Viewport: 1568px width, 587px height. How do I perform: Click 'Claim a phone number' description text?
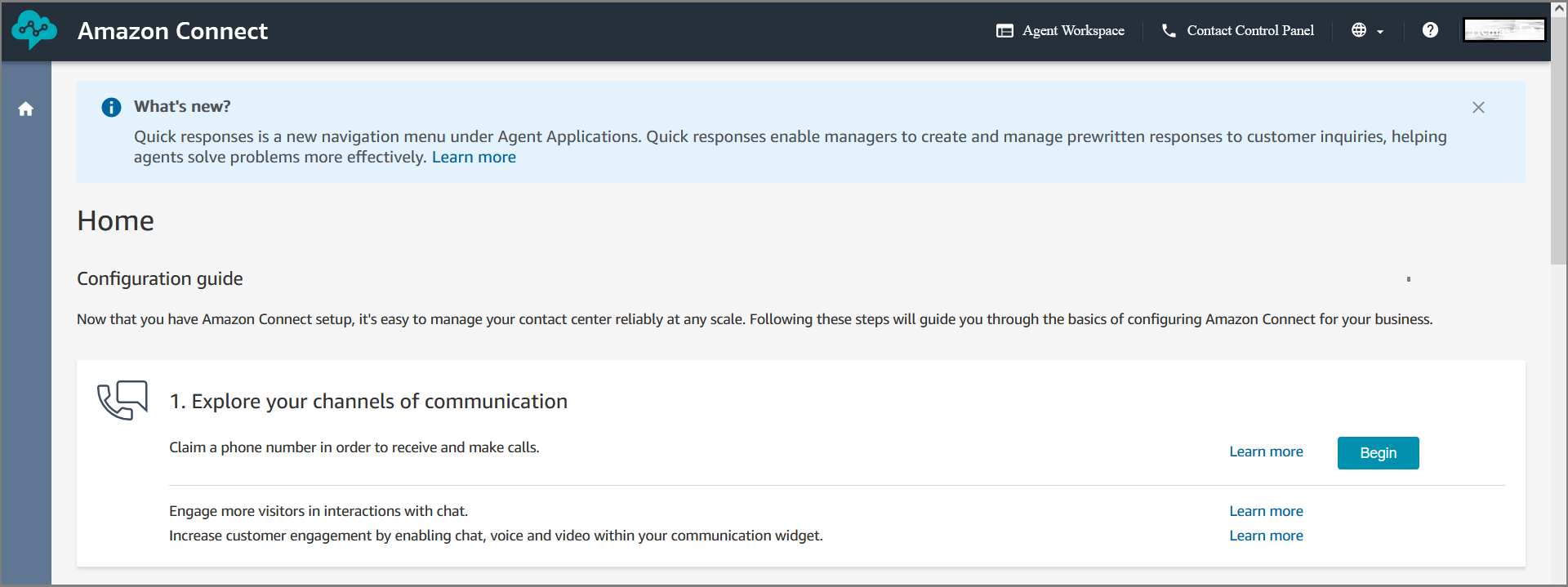tap(354, 447)
